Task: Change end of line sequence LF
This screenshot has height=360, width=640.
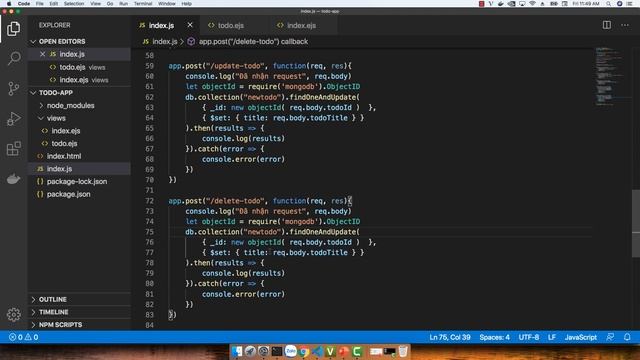Action: [x=552, y=337]
